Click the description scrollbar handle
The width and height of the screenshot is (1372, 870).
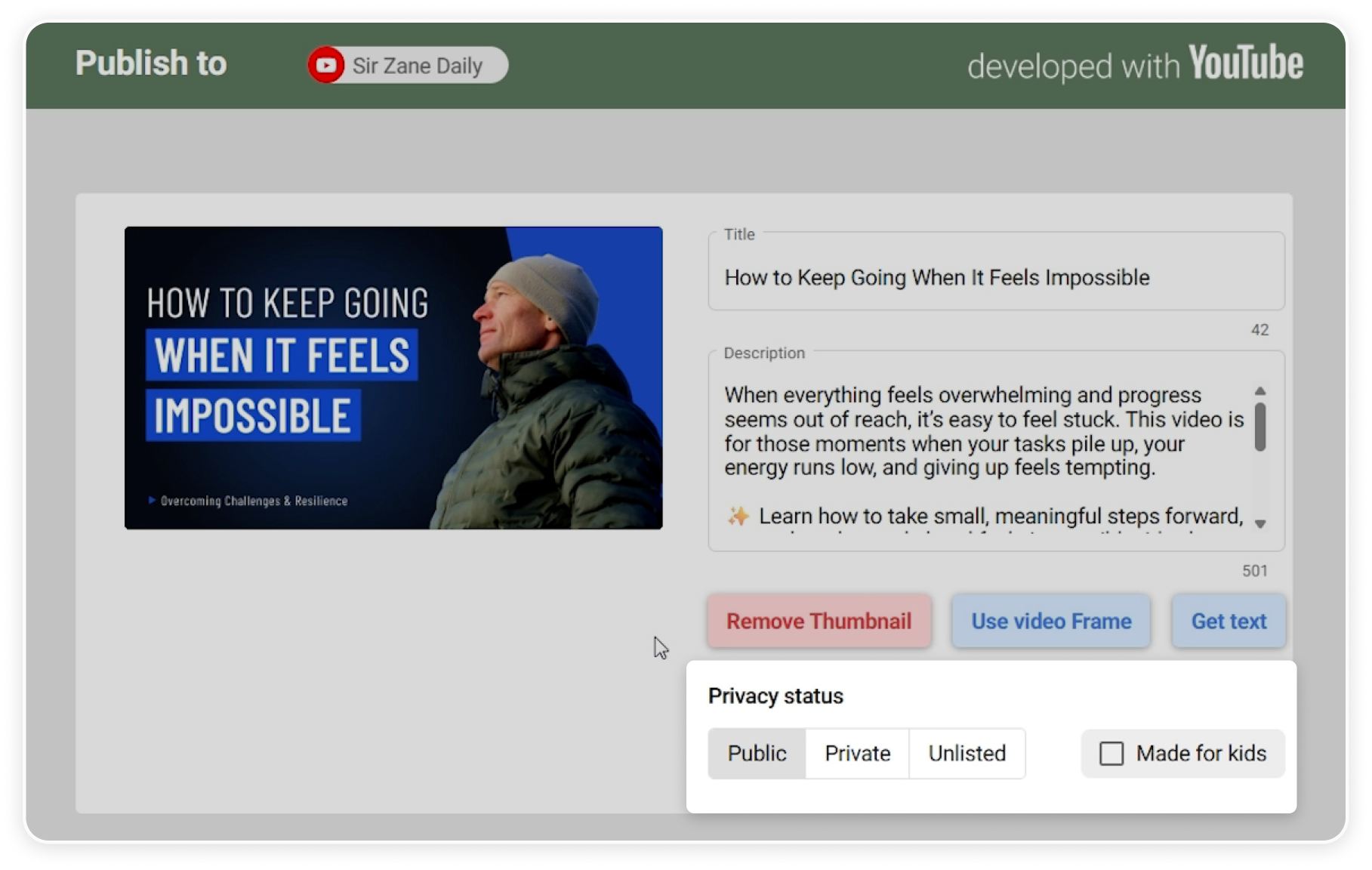pos(1259,427)
